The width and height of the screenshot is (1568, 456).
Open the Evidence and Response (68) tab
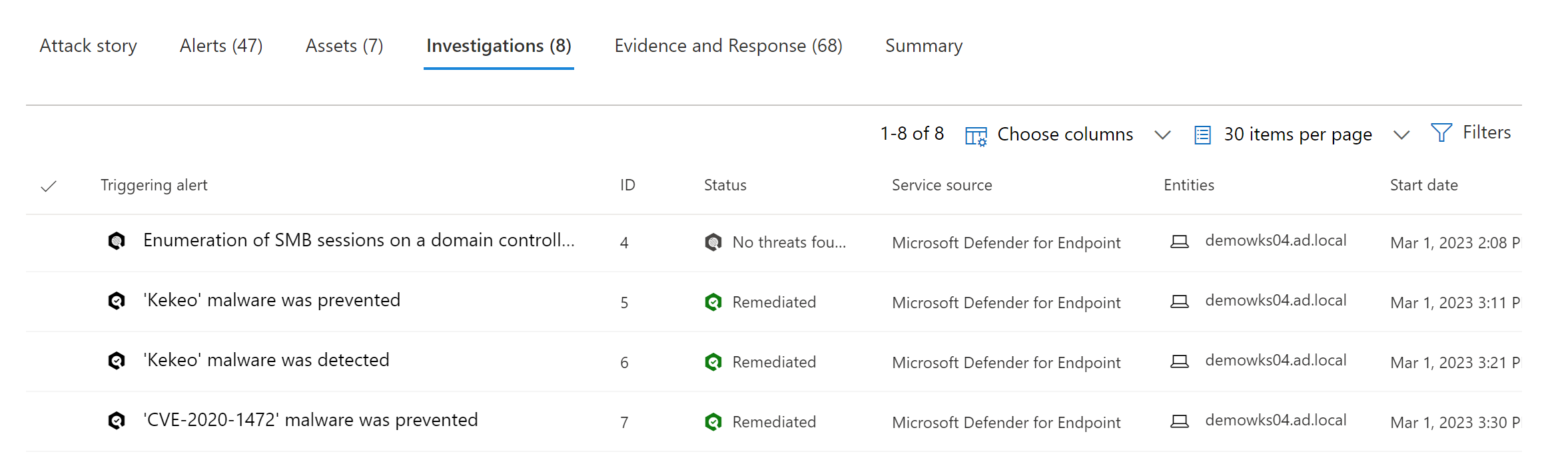728,46
